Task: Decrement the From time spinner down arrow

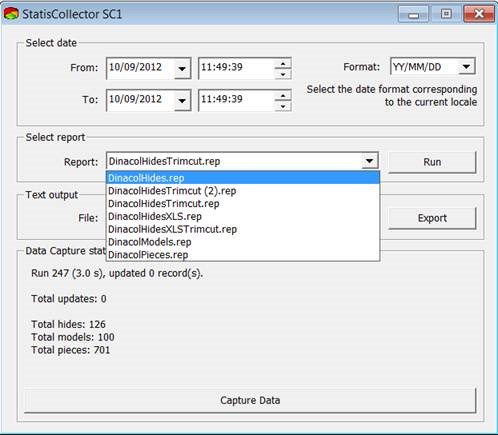Action: (283, 74)
